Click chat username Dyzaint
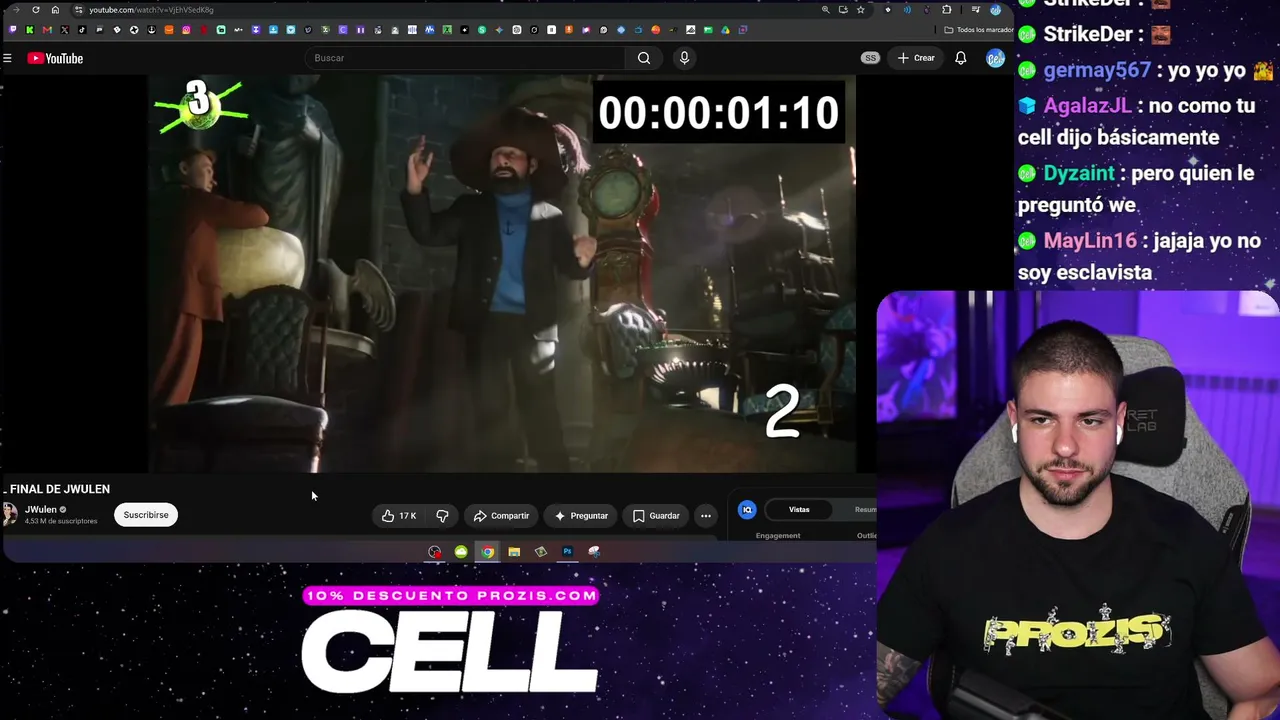Viewport: 1280px width, 720px height. click(x=1078, y=173)
